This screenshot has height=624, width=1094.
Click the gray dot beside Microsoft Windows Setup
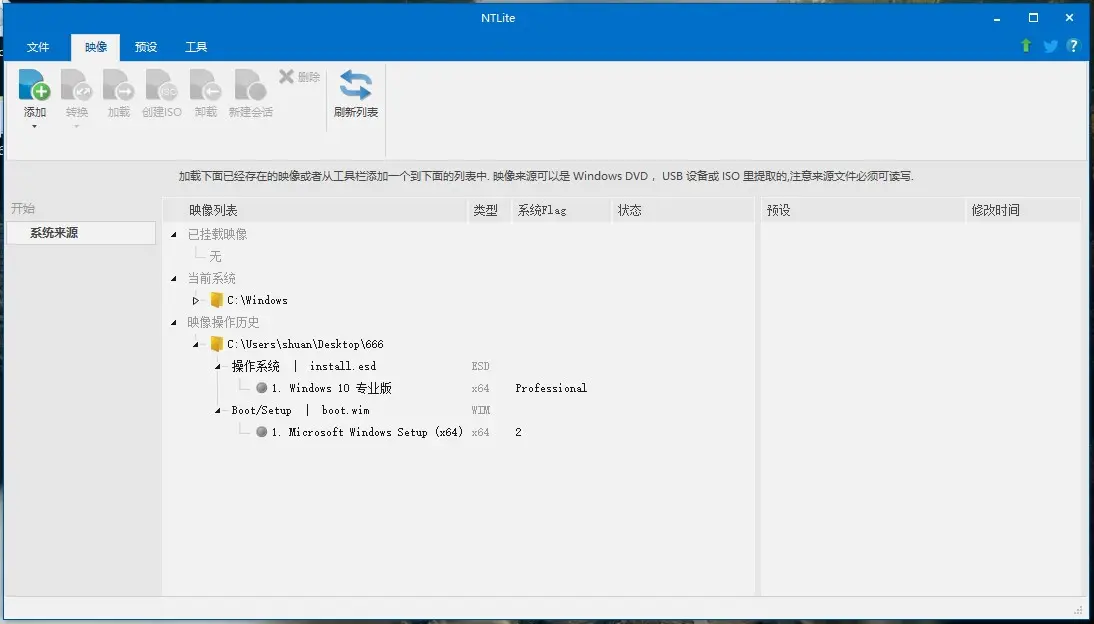(262, 431)
